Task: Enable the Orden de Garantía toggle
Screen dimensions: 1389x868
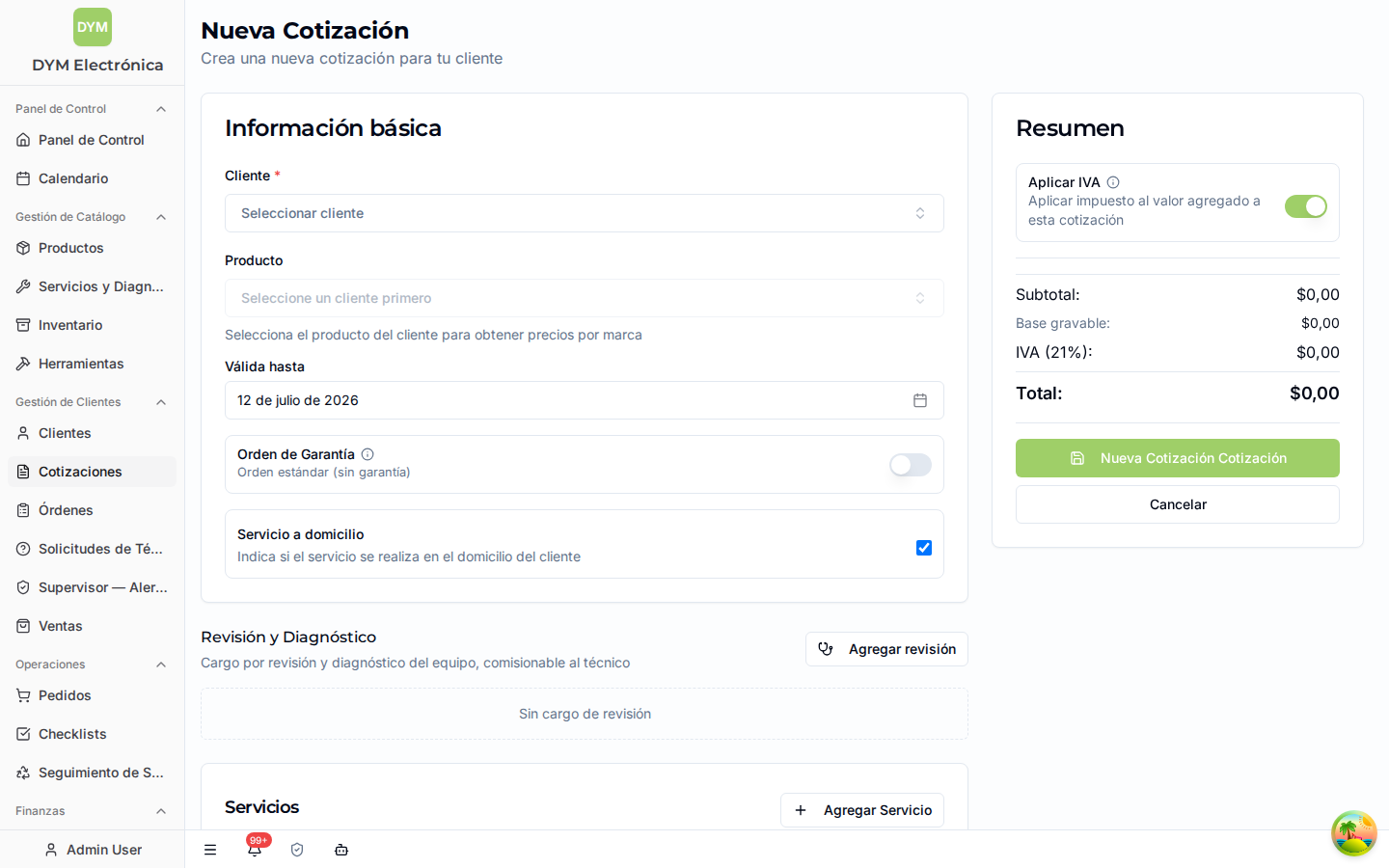Action: click(x=911, y=465)
